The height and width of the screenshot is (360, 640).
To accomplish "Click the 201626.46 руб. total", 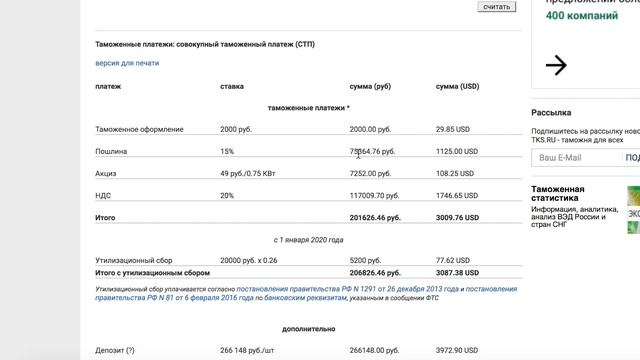I will [x=375, y=218].
